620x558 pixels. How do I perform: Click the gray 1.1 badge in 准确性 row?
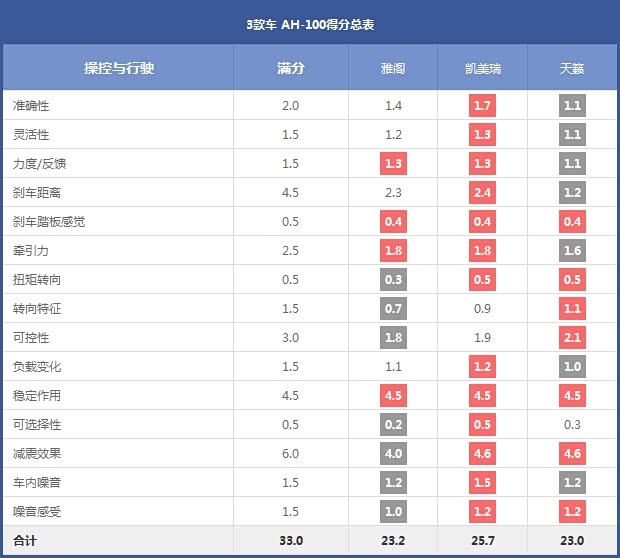pyautogui.click(x=572, y=105)
